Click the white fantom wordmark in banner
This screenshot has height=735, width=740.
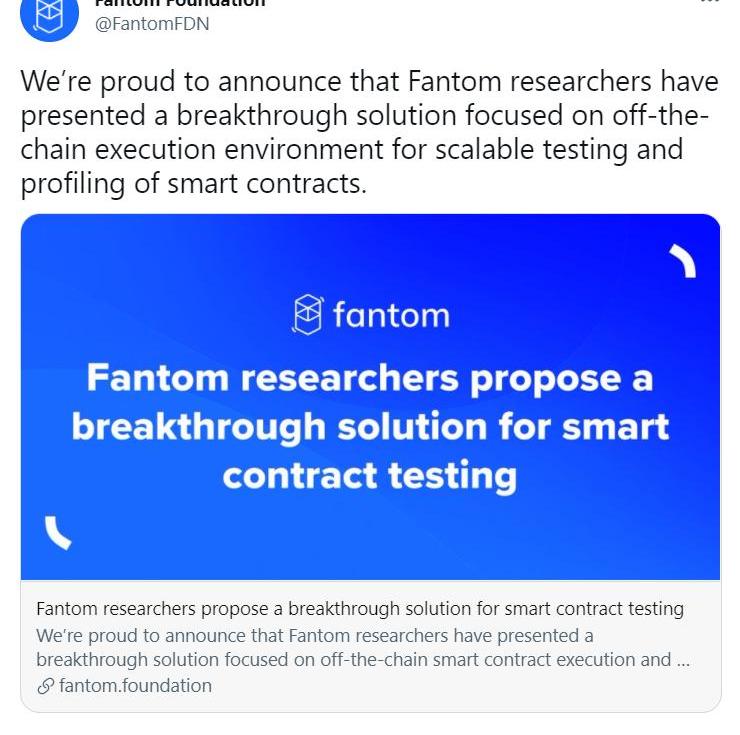[x=391, y=315]
